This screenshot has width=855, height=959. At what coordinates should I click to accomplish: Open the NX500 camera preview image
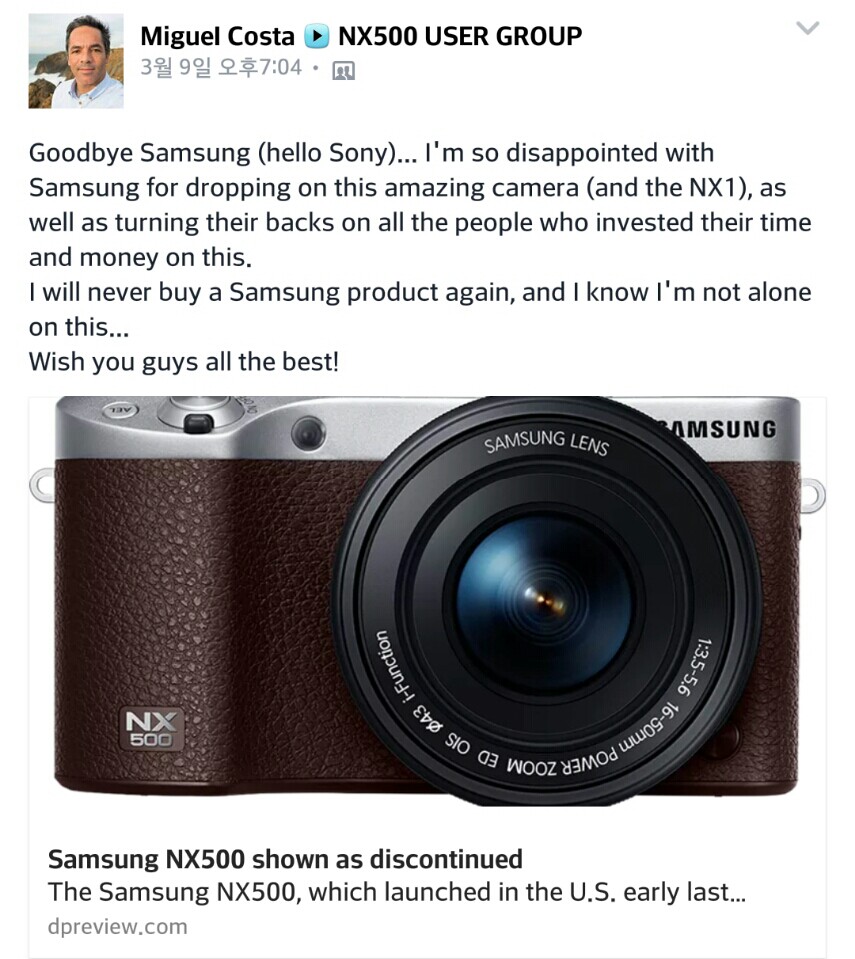[427, 601]
